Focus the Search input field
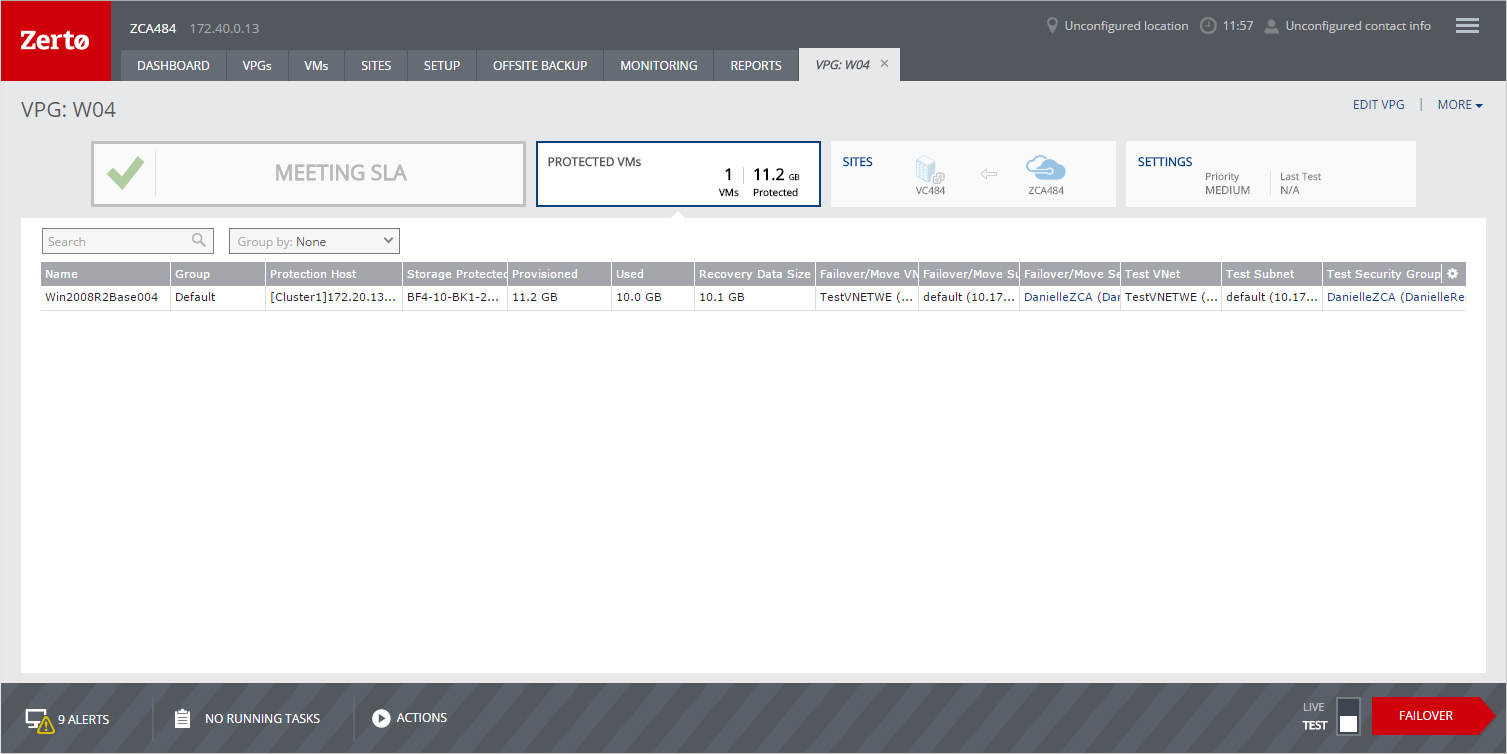1507x754 pixels. click(x=127, y=241)
